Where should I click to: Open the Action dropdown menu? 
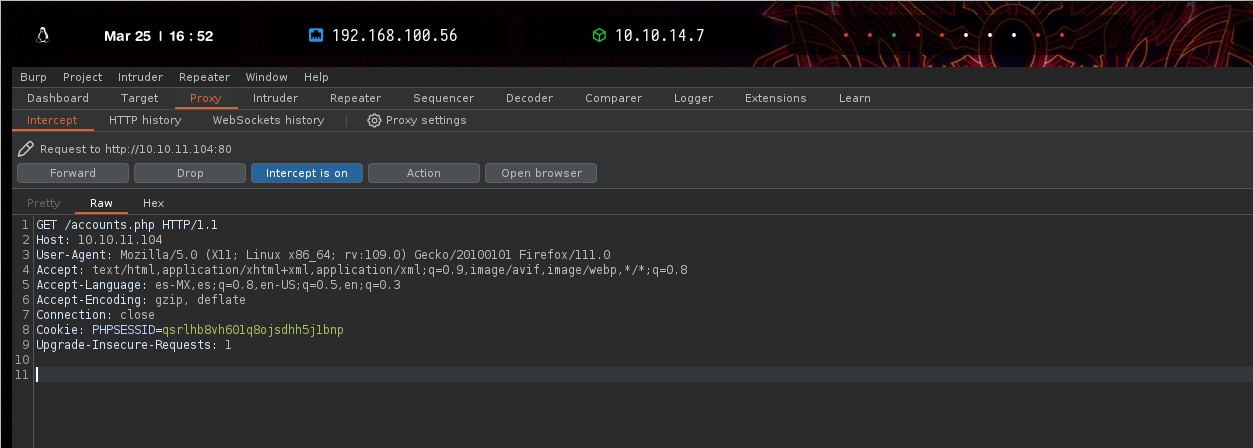click(423, 173)
